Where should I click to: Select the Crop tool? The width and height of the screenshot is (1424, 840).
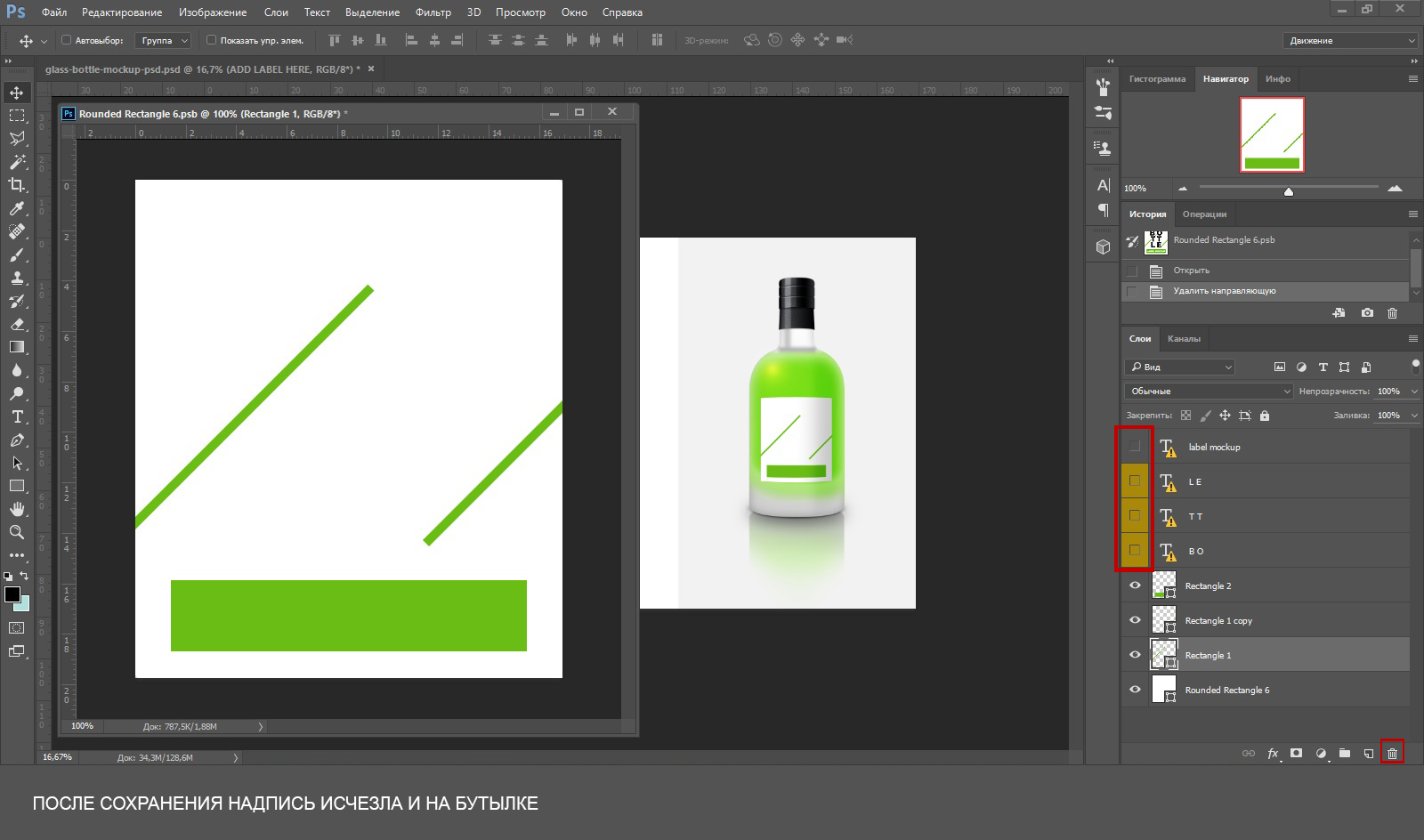[x=17, y=185]
